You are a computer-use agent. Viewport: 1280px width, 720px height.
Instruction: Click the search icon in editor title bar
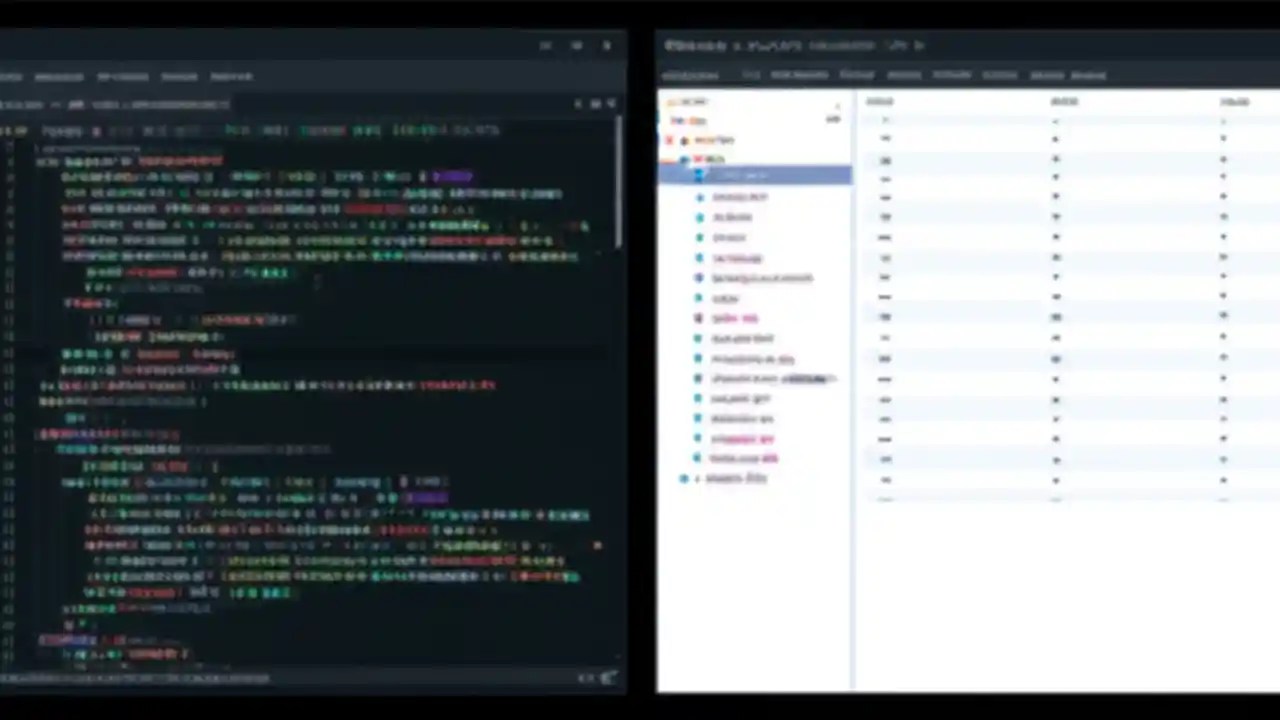578,103
